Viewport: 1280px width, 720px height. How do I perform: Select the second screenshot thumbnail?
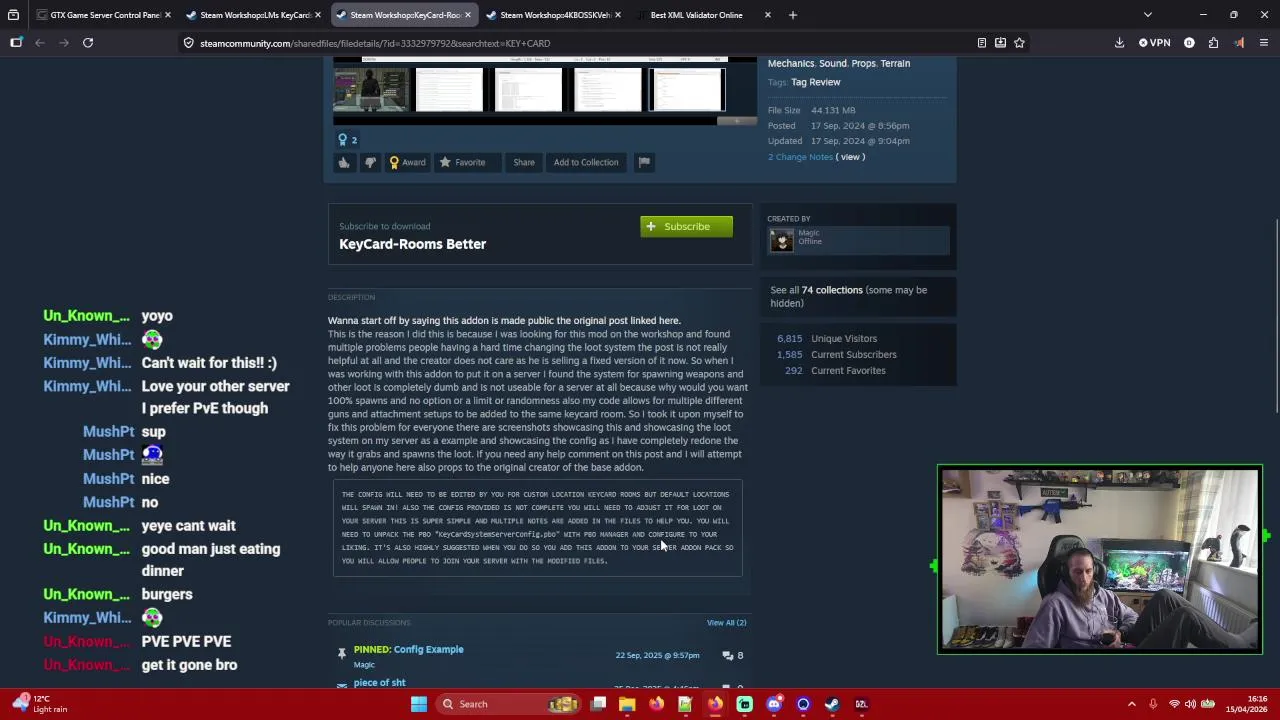tap(449, 90)
